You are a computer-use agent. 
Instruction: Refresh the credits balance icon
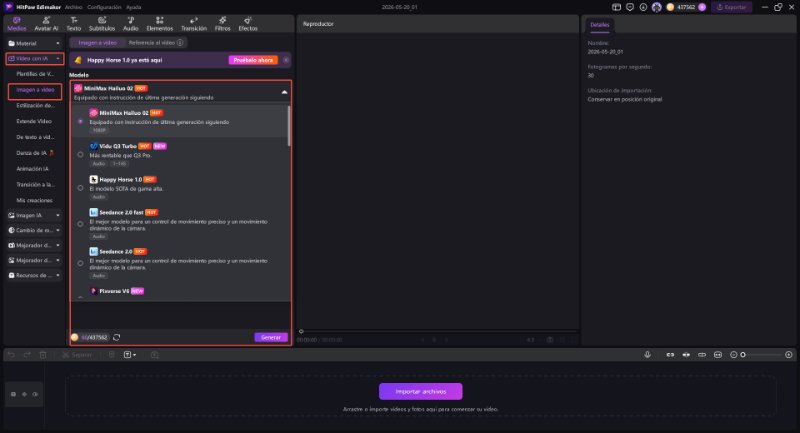(x=116, y=337)
